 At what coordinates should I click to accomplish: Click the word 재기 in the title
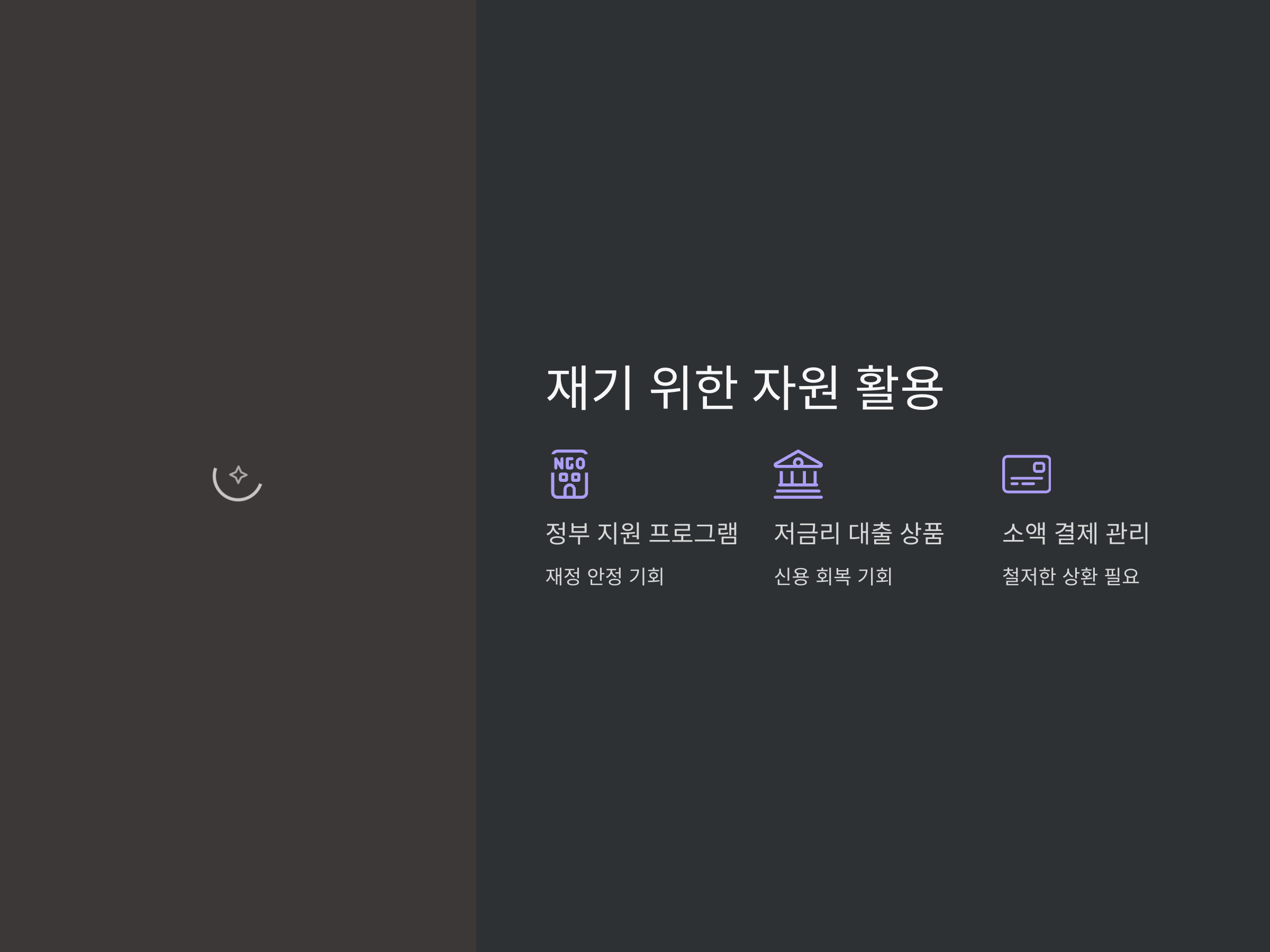589,387
